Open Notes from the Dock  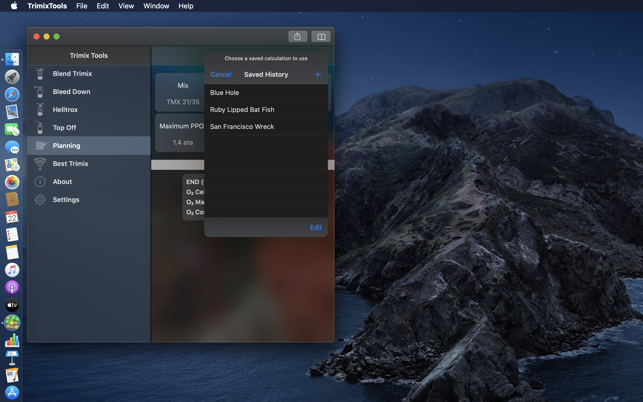(x=12, y=252)
